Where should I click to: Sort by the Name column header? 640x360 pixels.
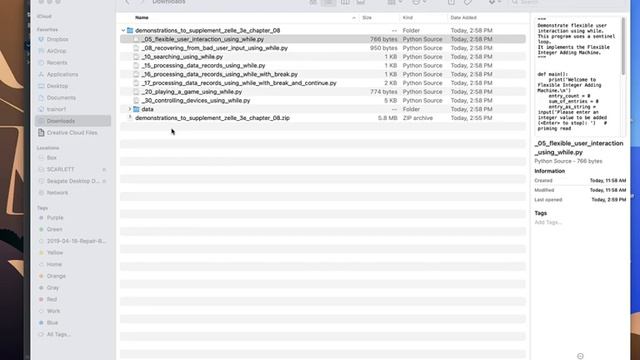[142, 18]
